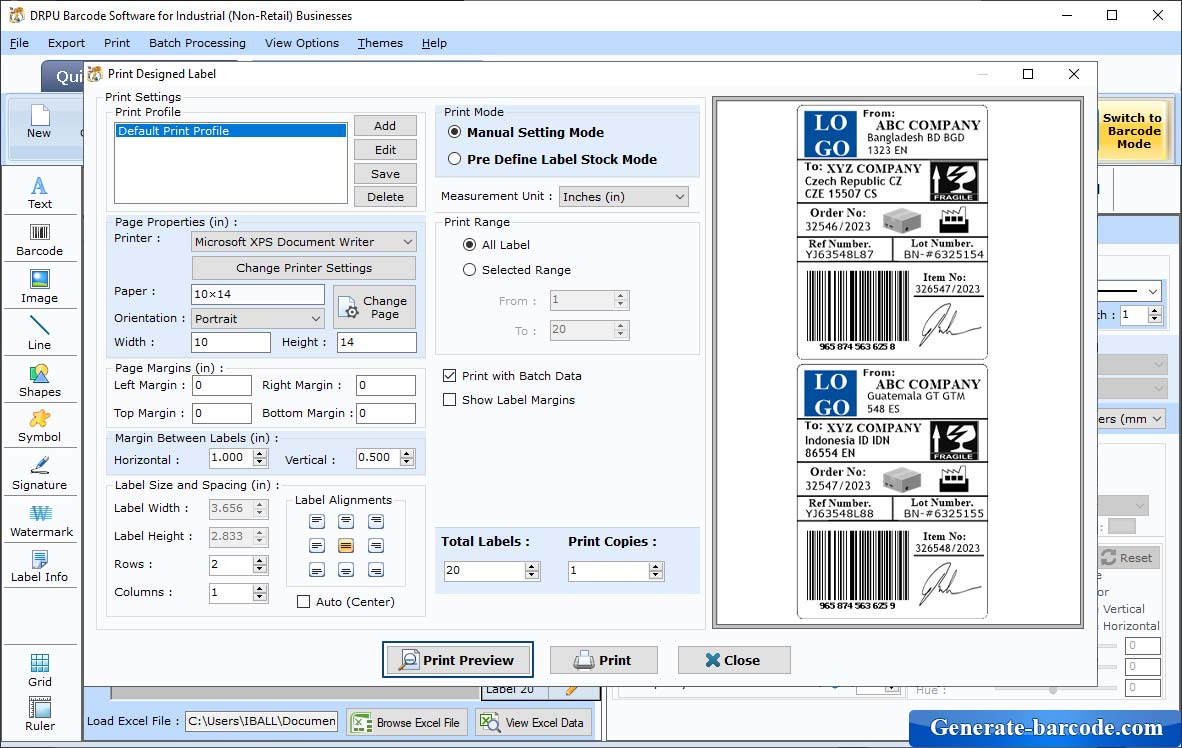
Task: Check the Auto (Center) checkbox
Action: pyautogui.click(x=304, y=602)
